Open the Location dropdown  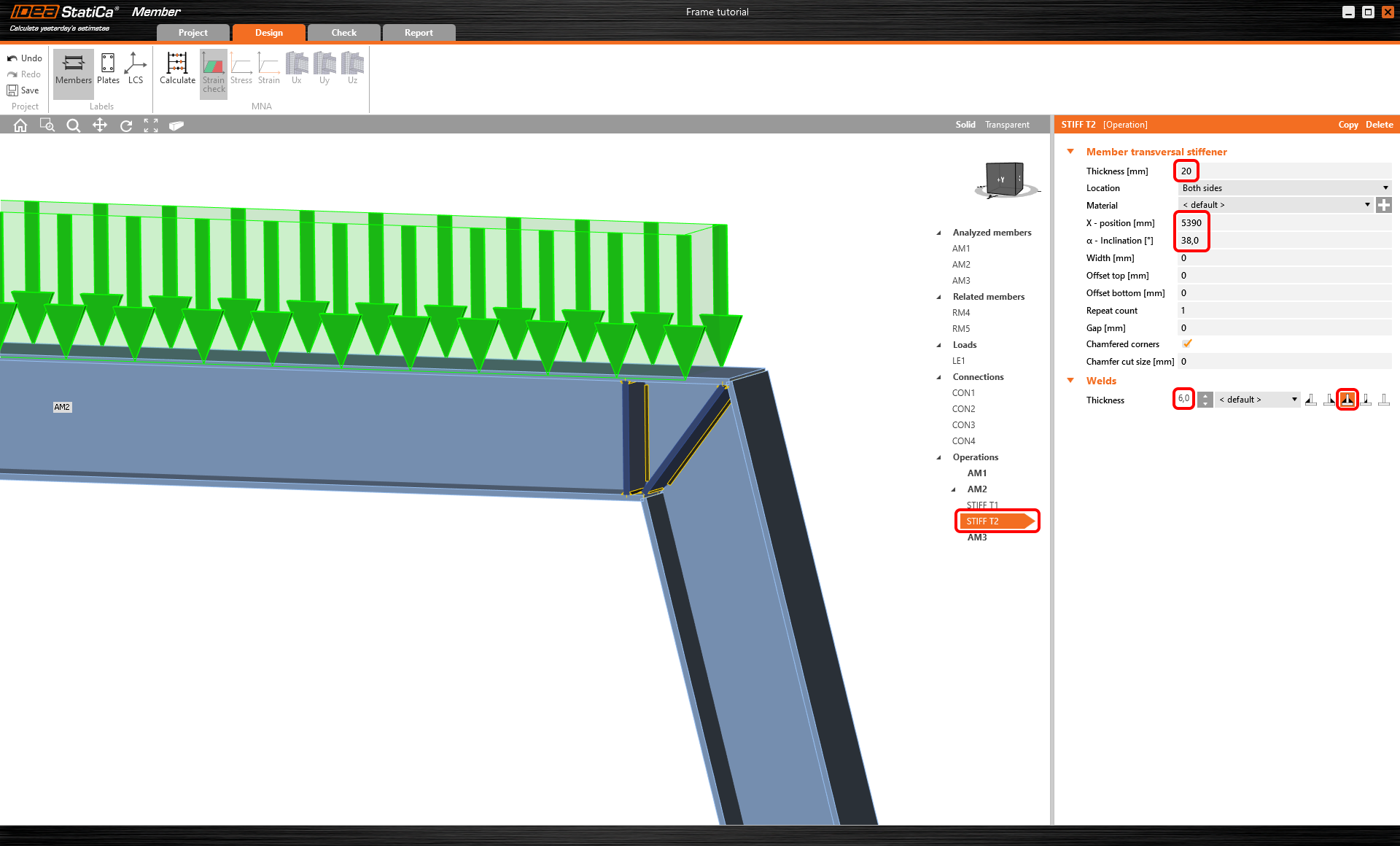click(x=1284, y=188)
